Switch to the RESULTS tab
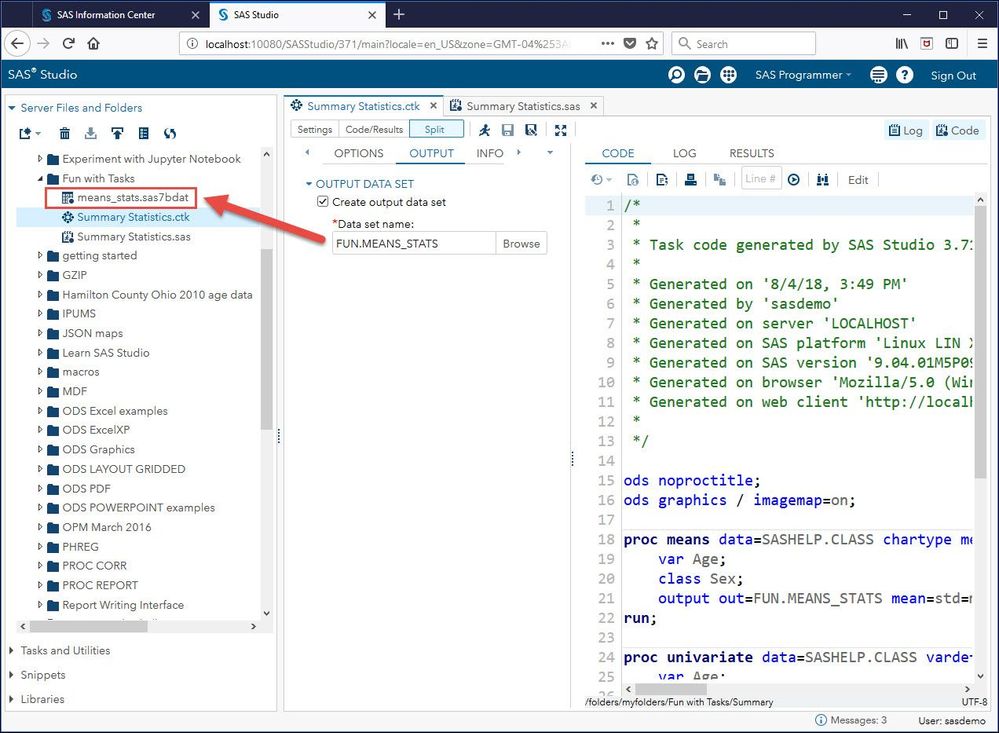This screenshot has width=999, height=733. pos(751,153)
